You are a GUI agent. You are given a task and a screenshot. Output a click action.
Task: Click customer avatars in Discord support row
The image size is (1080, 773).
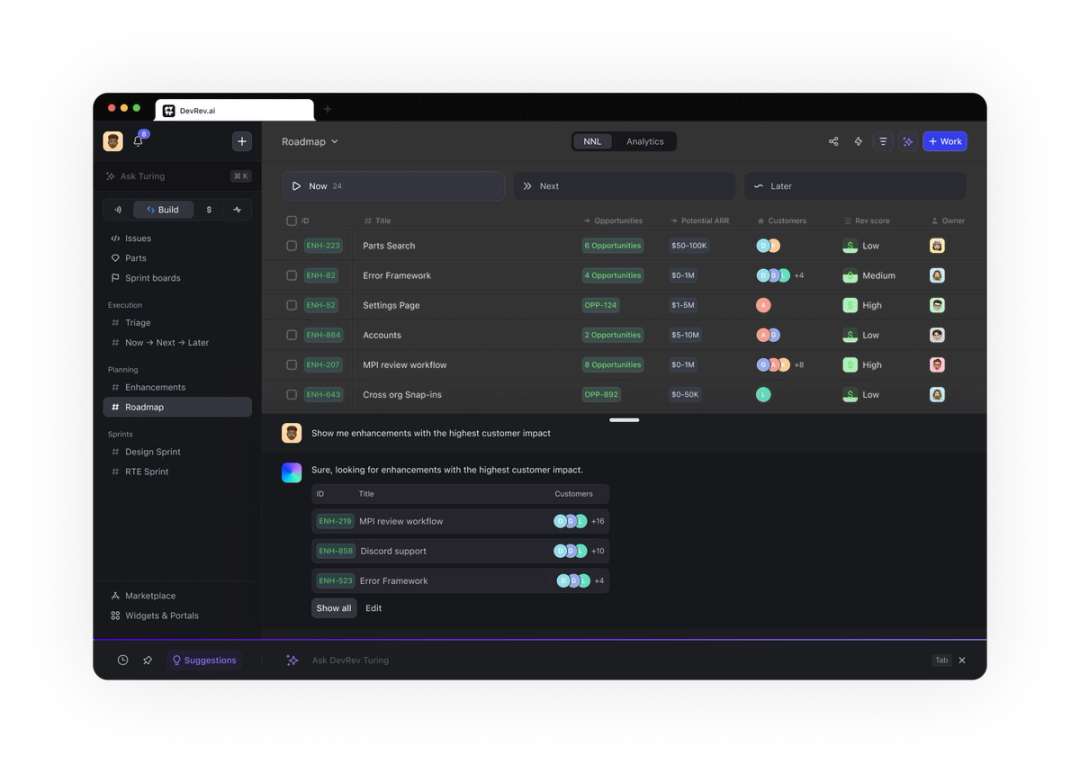point(570,551)
